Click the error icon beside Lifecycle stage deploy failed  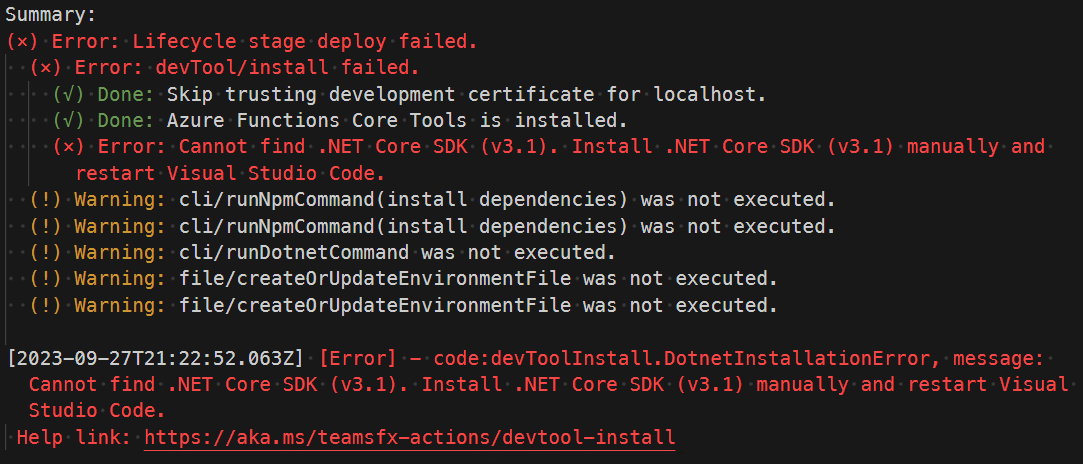[x=22, y=42]
